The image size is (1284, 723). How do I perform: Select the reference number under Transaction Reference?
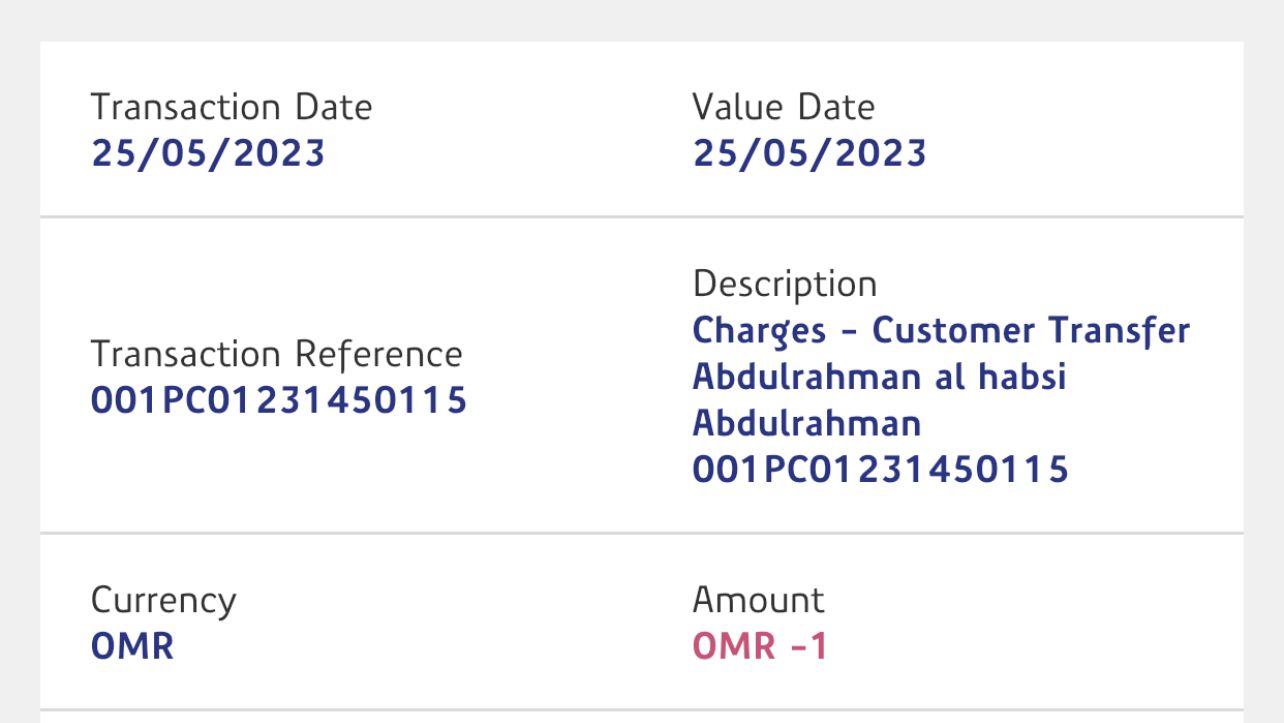[279, 400]
